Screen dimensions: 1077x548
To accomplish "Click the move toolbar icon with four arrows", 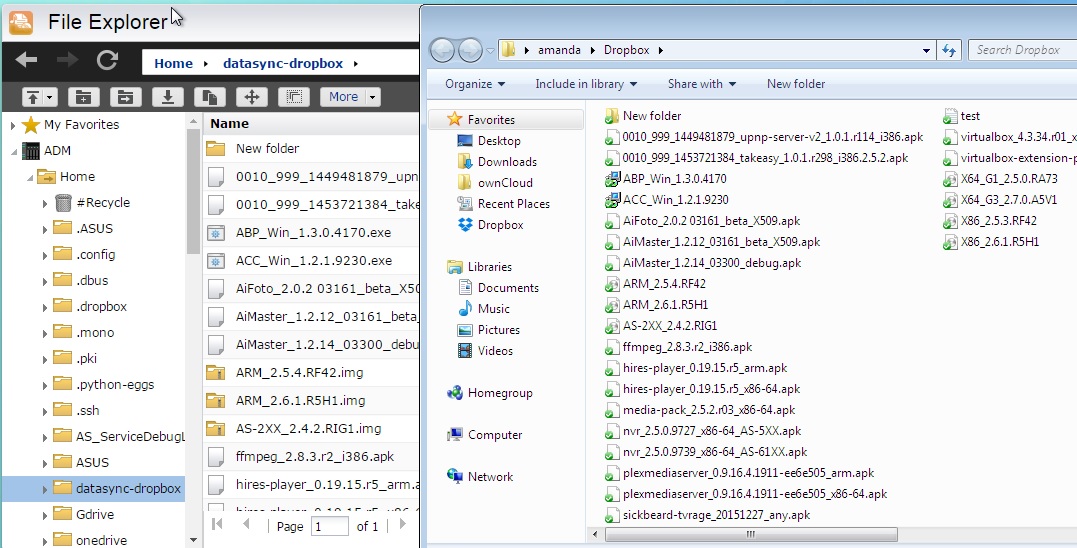I will point(251,97).
